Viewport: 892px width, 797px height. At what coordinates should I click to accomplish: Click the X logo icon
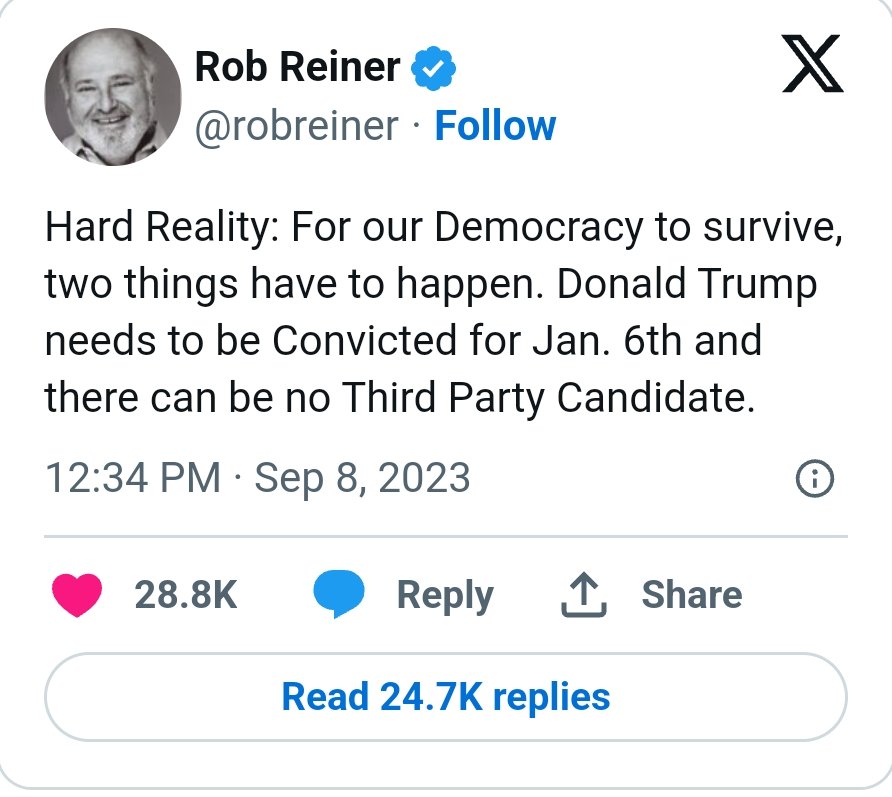[812, 66]
